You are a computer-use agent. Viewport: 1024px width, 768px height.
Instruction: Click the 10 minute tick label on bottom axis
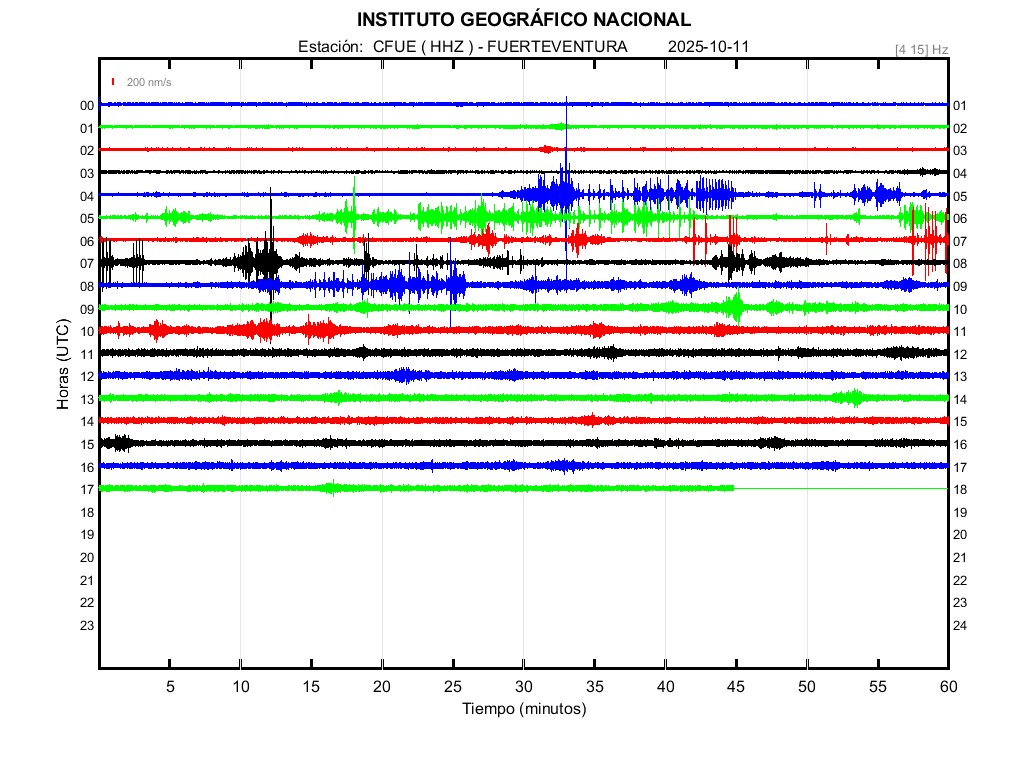point(240,687)
